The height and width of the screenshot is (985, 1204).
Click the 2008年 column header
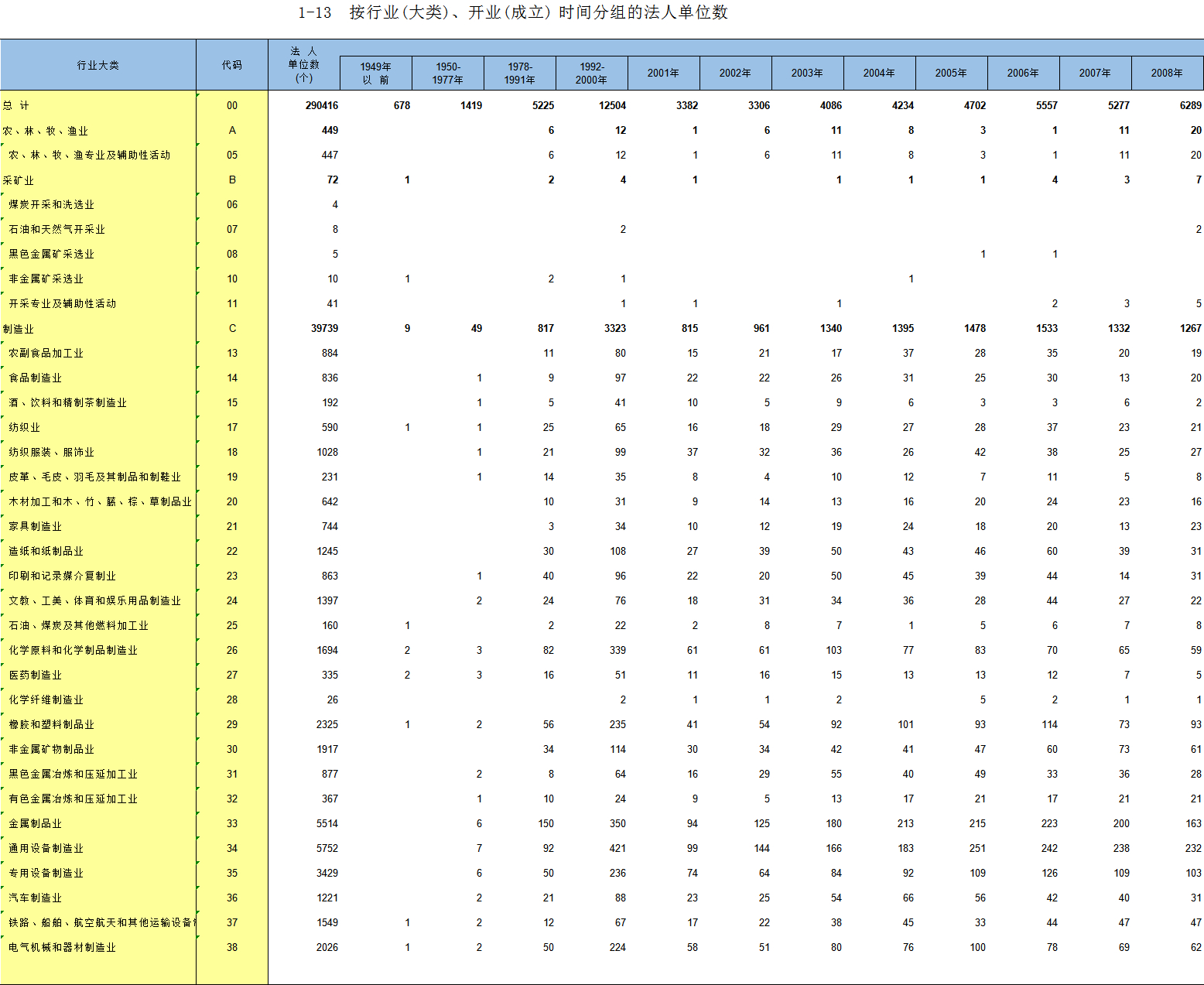click(x=1168, y=74)
